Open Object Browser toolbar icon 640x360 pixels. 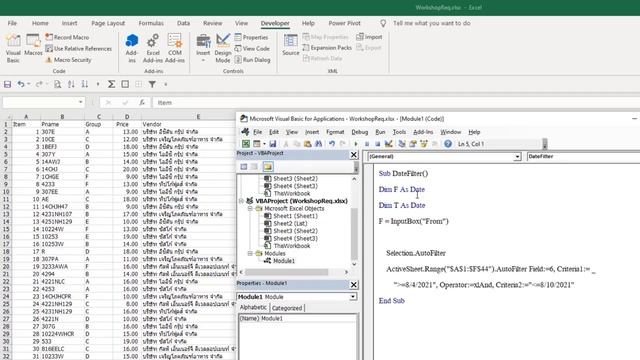(x=424, y=144)
